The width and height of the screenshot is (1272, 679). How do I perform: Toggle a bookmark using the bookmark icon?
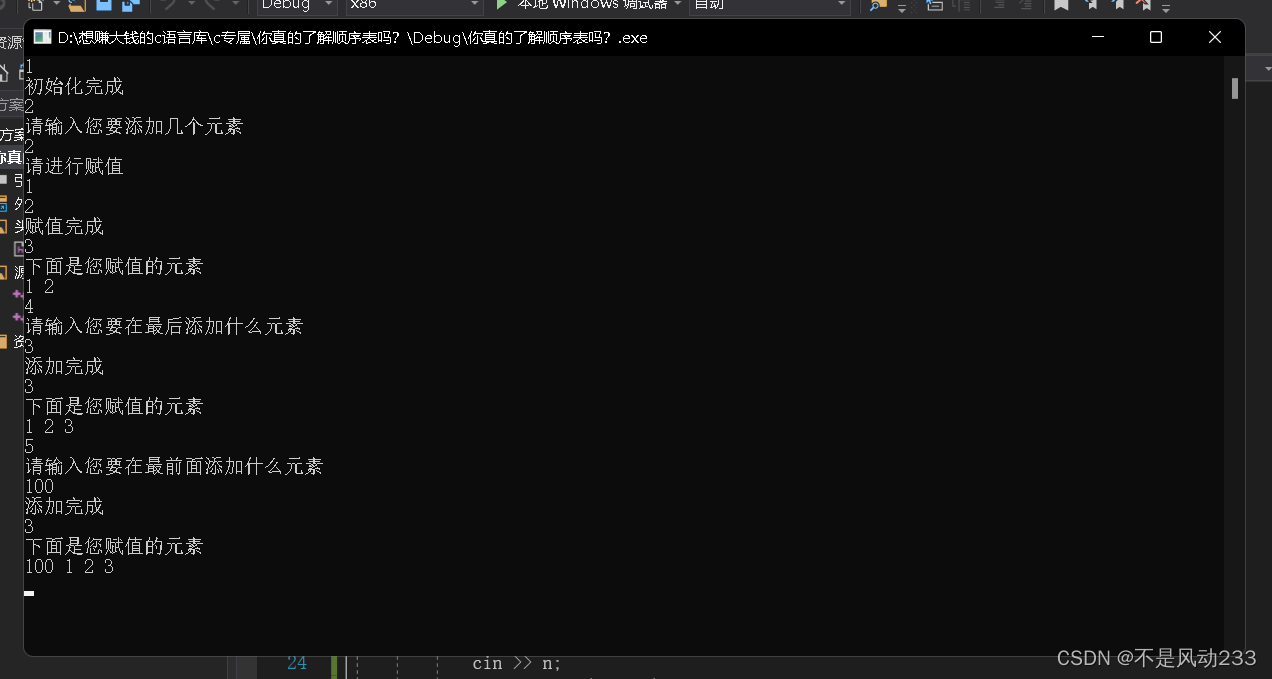click(x=1061, y=5)
